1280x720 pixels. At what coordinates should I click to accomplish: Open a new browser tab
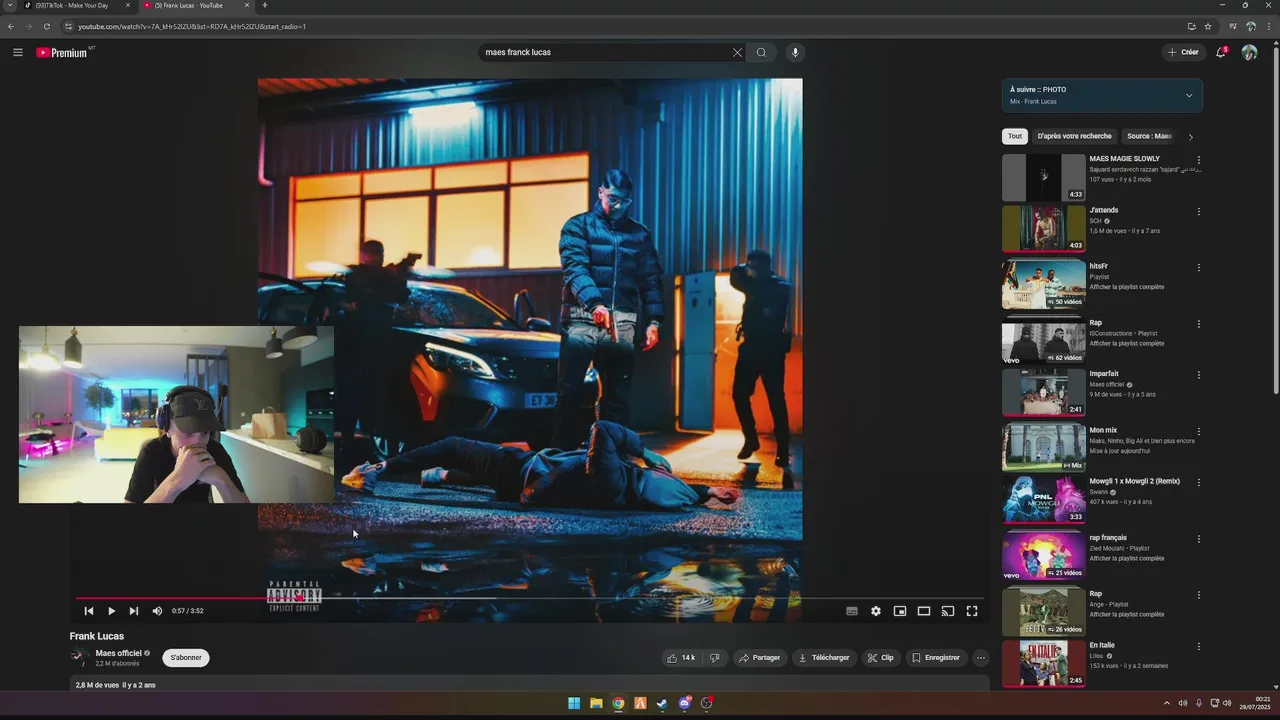264,5
